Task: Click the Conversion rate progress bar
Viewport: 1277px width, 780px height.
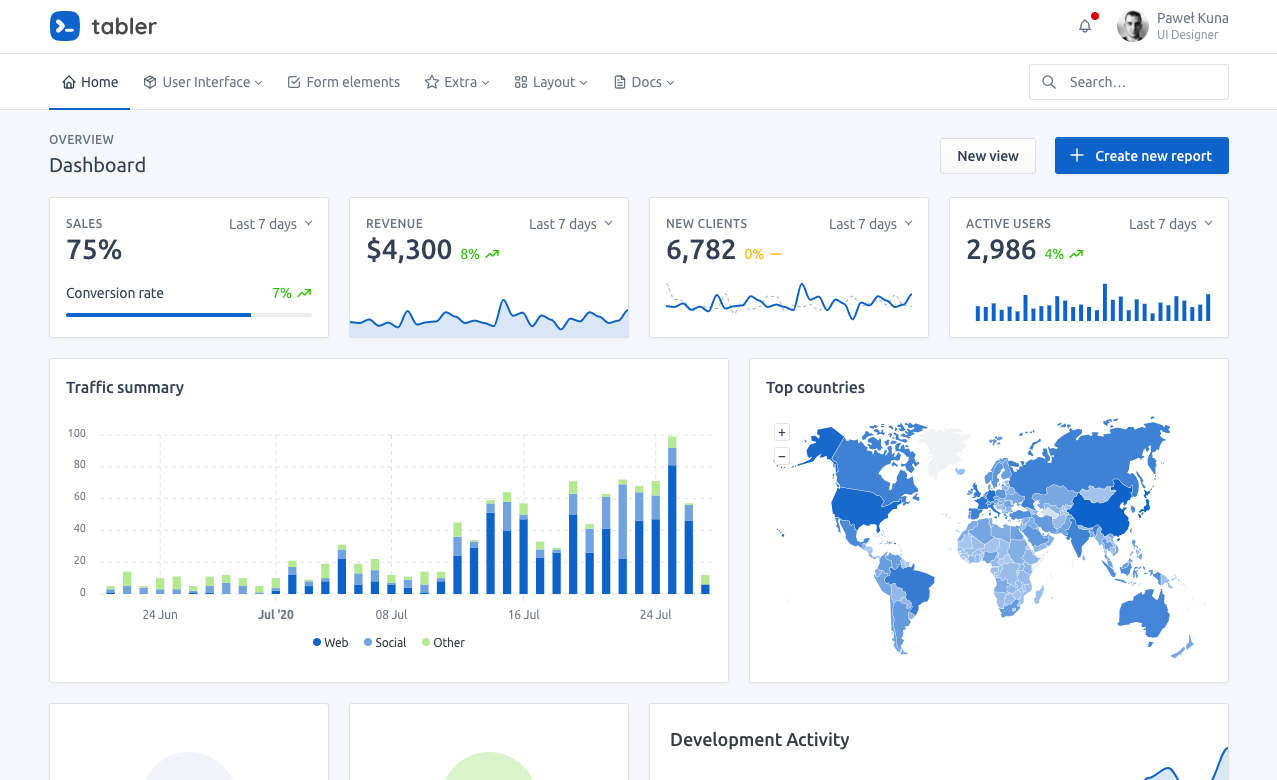Action: tap(189, 314)
